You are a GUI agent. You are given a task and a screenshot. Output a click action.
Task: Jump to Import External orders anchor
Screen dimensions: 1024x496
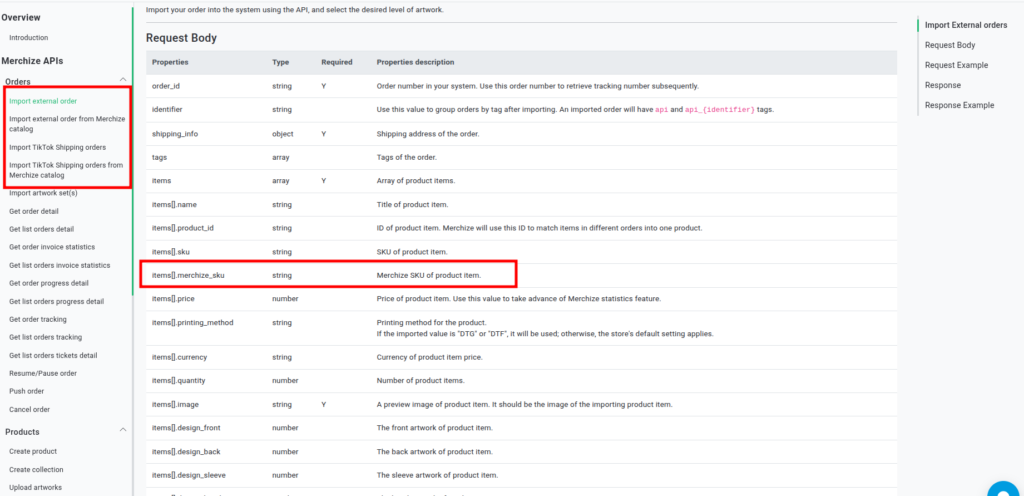pyautogui.click(x=966, y=25)
